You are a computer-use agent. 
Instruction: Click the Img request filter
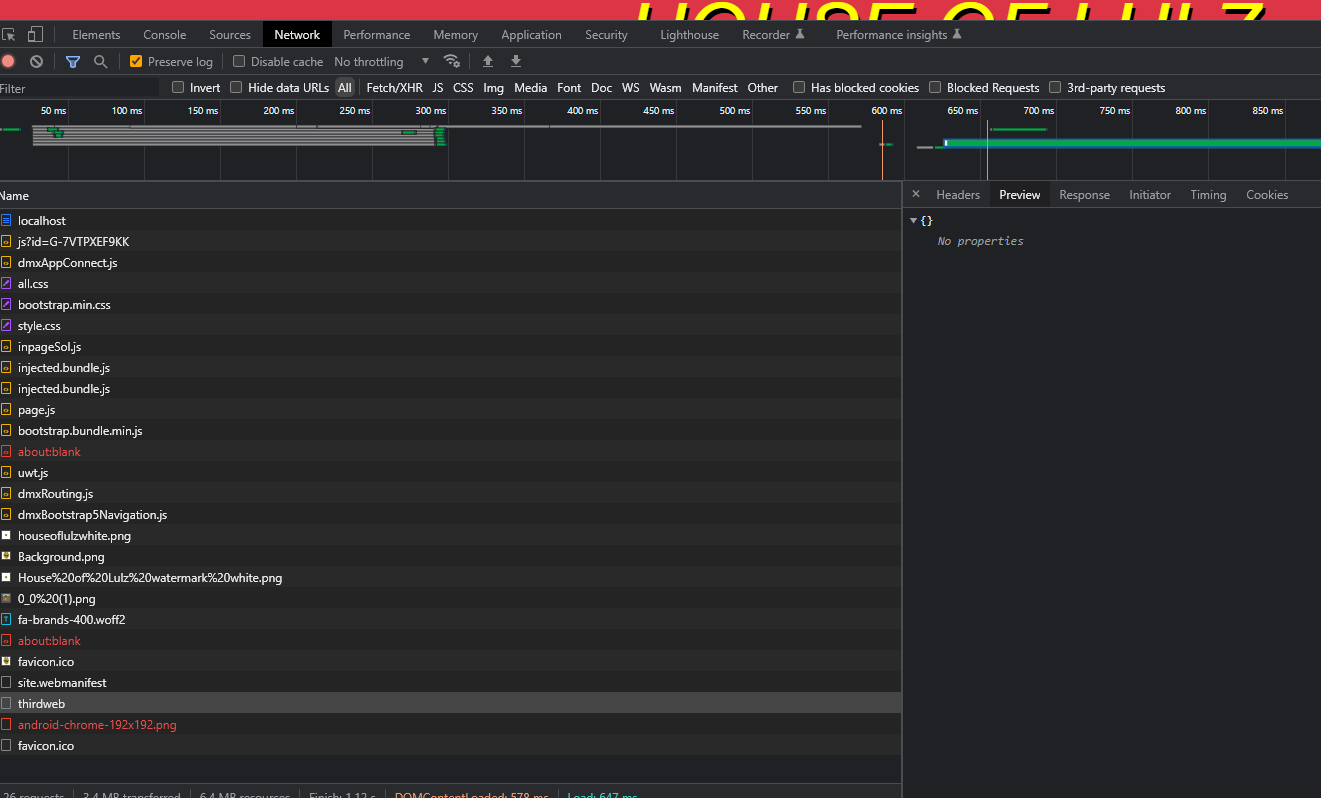493,87
